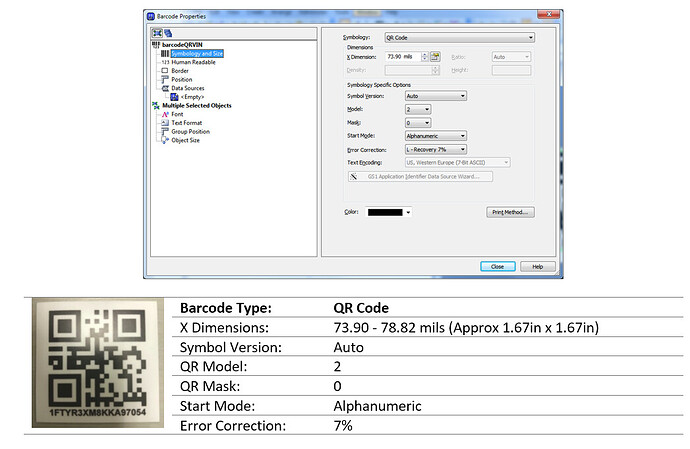Screen dimensions: 690x449
Task: Open the Mask dropdown
Action: tap(418, 123)
